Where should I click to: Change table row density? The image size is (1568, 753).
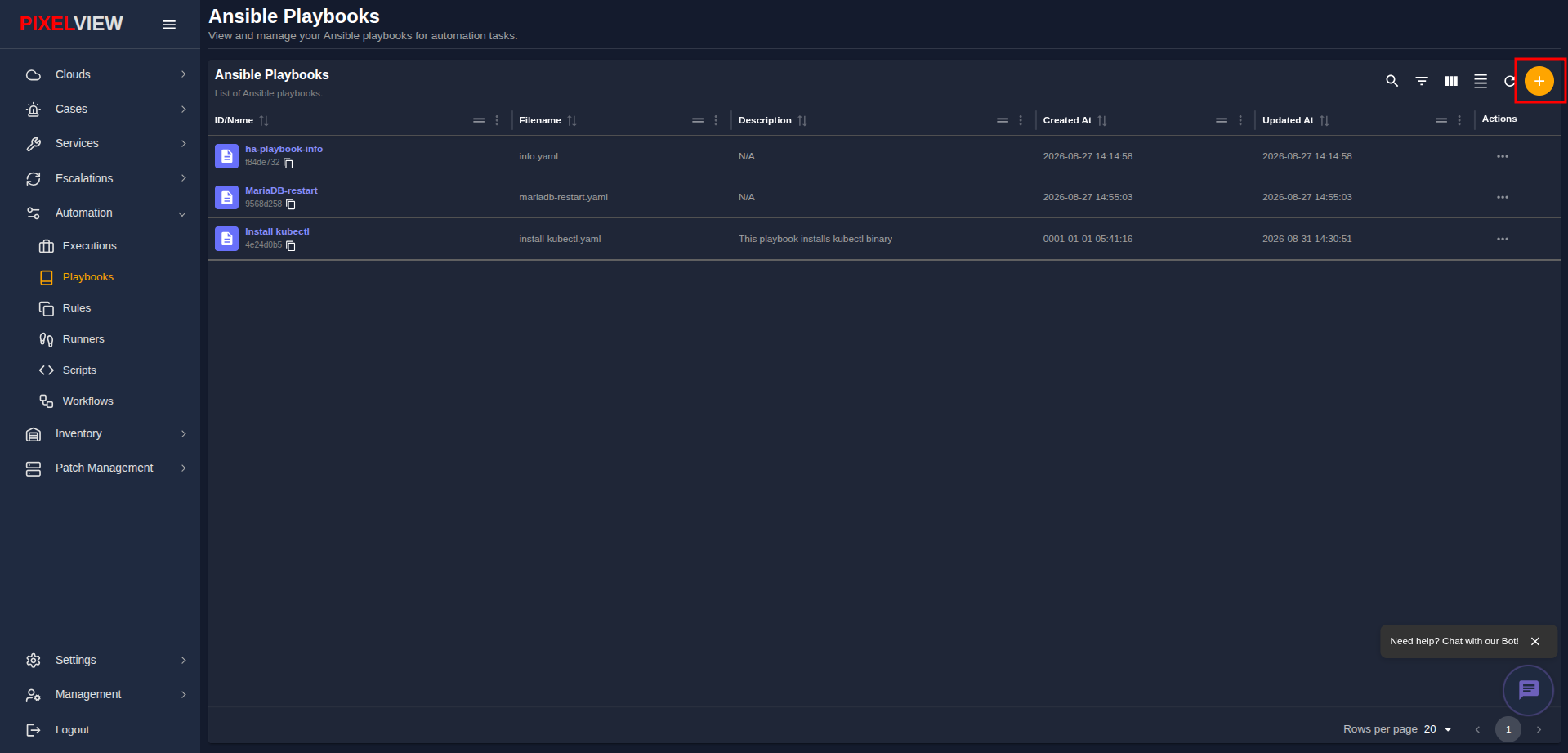point(1481,81)
